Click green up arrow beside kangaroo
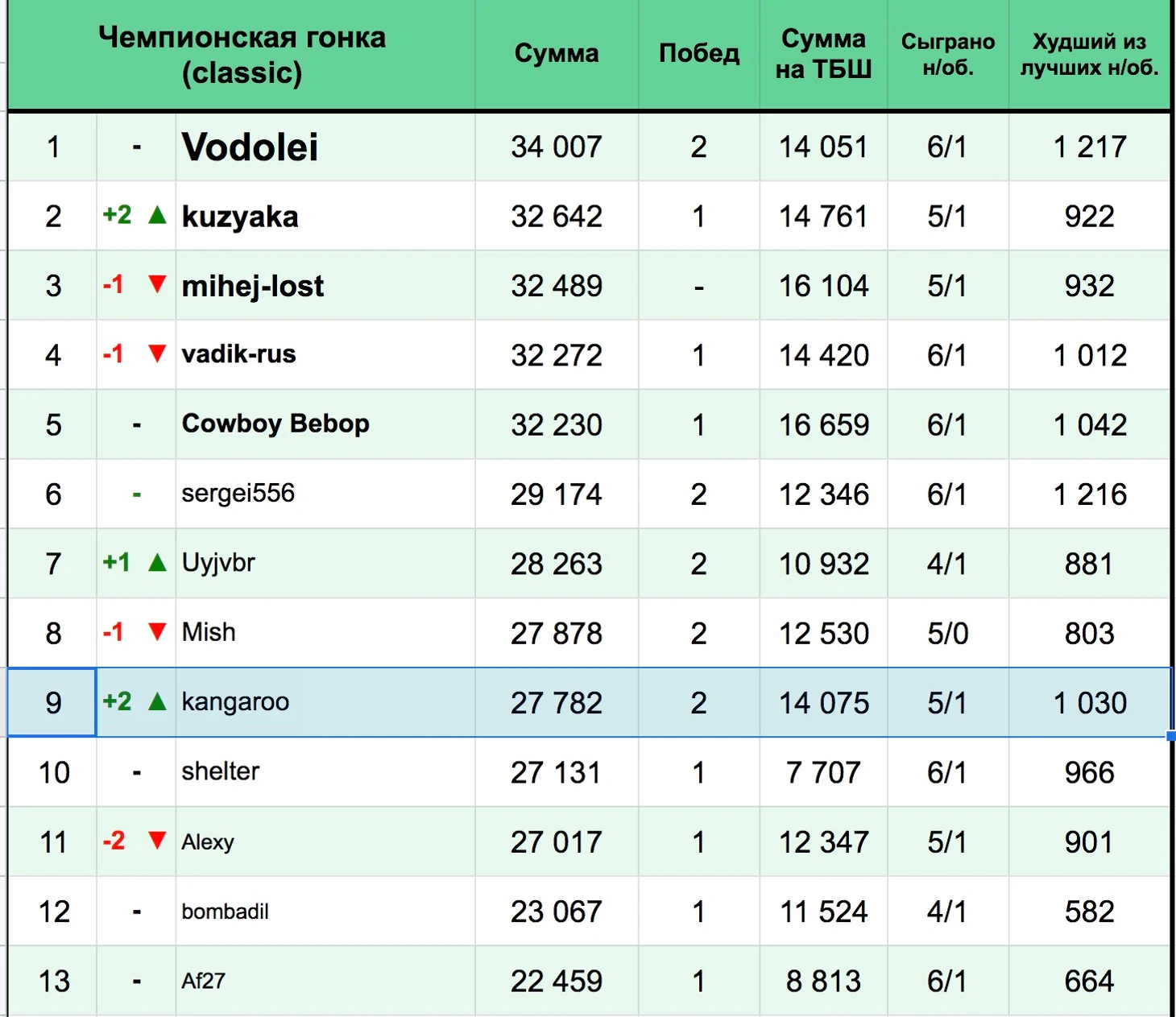1176x1017 pixels. coord(158,701)
